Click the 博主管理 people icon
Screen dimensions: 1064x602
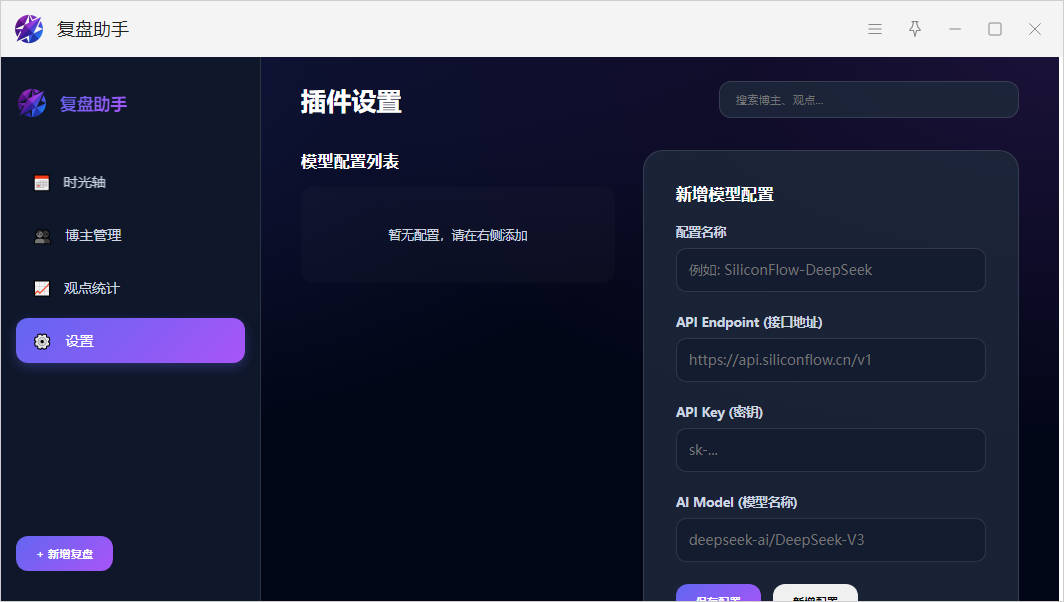(x=42, y=236)
